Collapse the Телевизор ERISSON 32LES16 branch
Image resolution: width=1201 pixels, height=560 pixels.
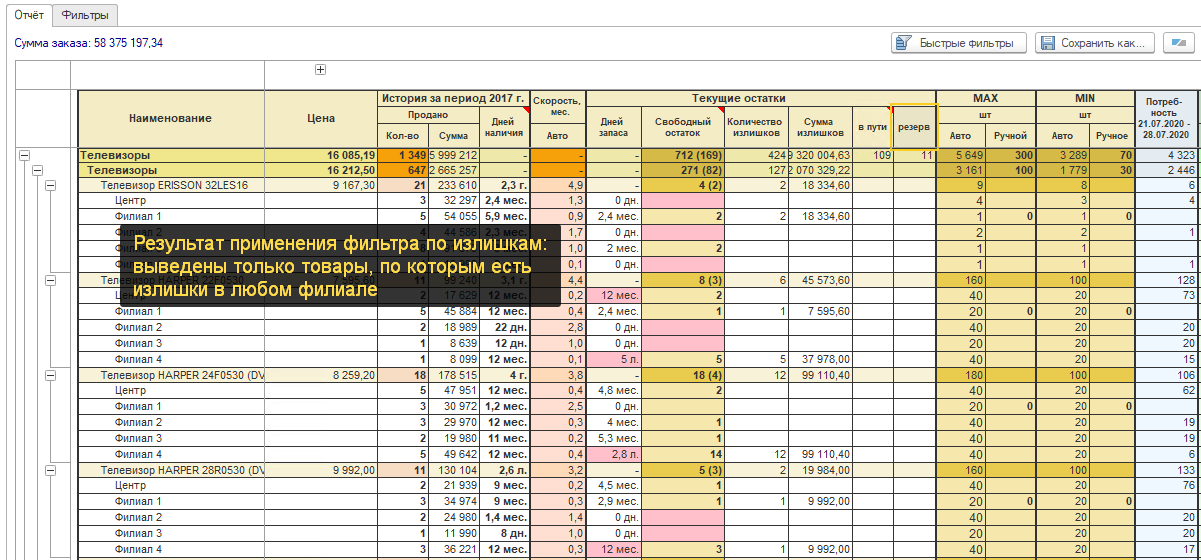[x=50, y=186]
